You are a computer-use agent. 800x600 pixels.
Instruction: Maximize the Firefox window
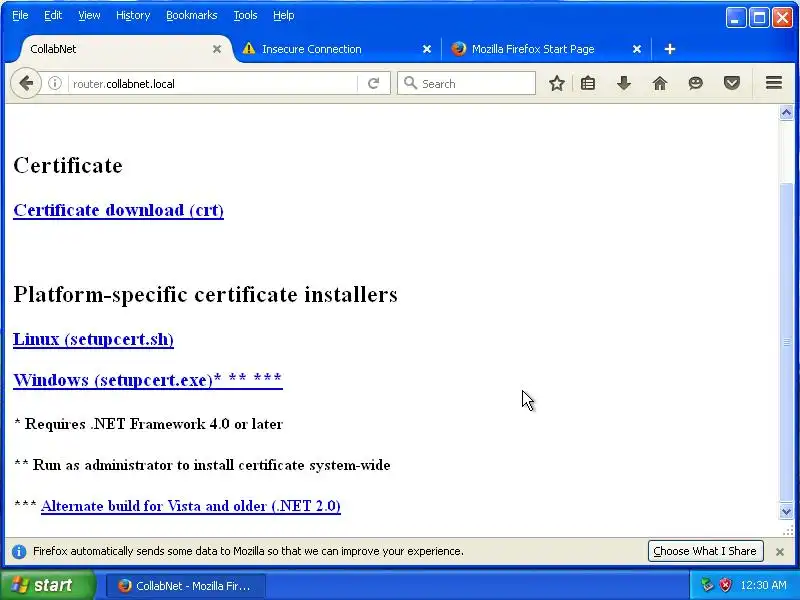tap(759, 18)
